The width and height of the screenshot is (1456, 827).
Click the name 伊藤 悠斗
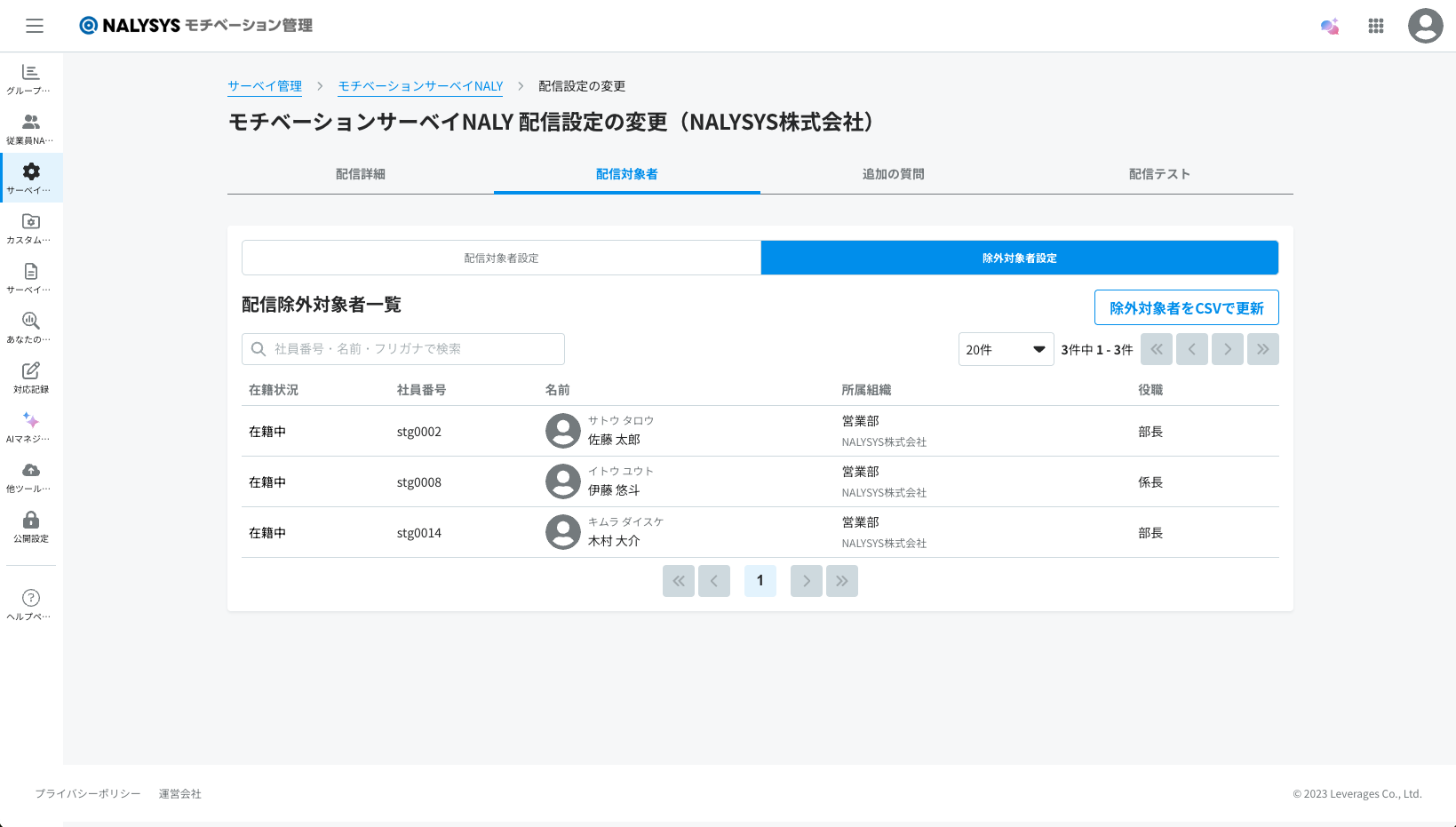(614, 490)
